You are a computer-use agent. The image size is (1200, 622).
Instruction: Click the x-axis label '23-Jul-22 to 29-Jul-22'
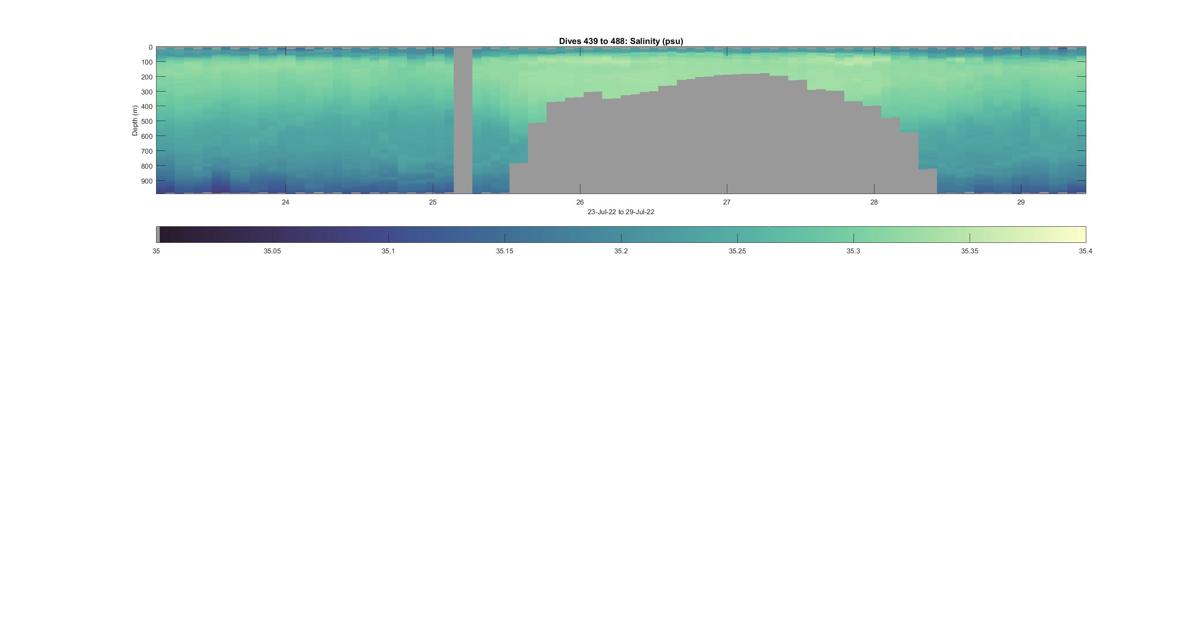point(621,212)
